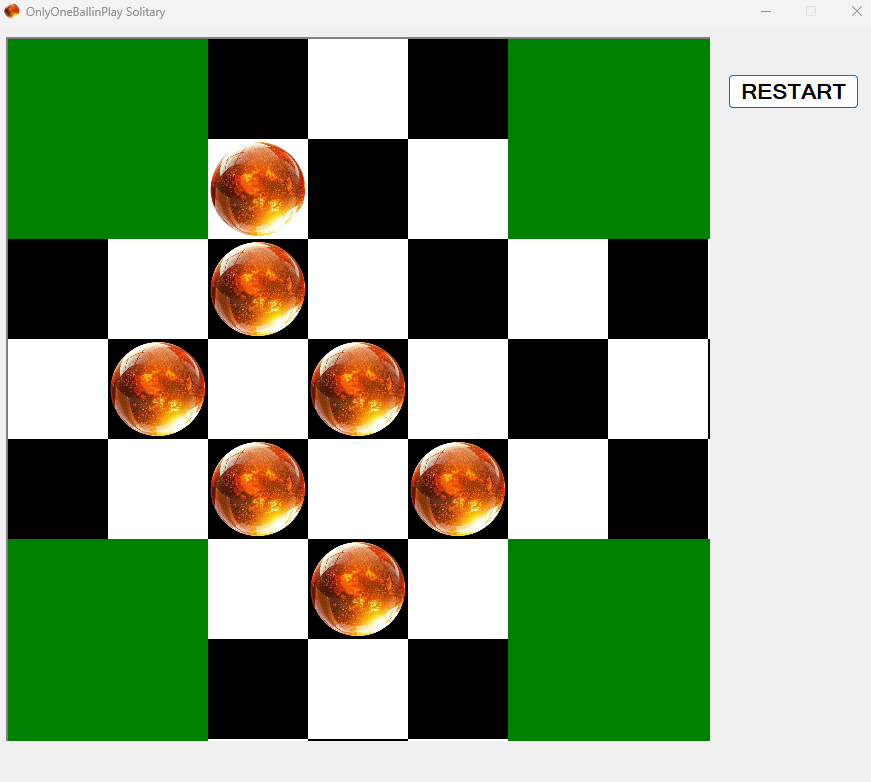Select the ball directly below the topmost ball

point(258,288)
